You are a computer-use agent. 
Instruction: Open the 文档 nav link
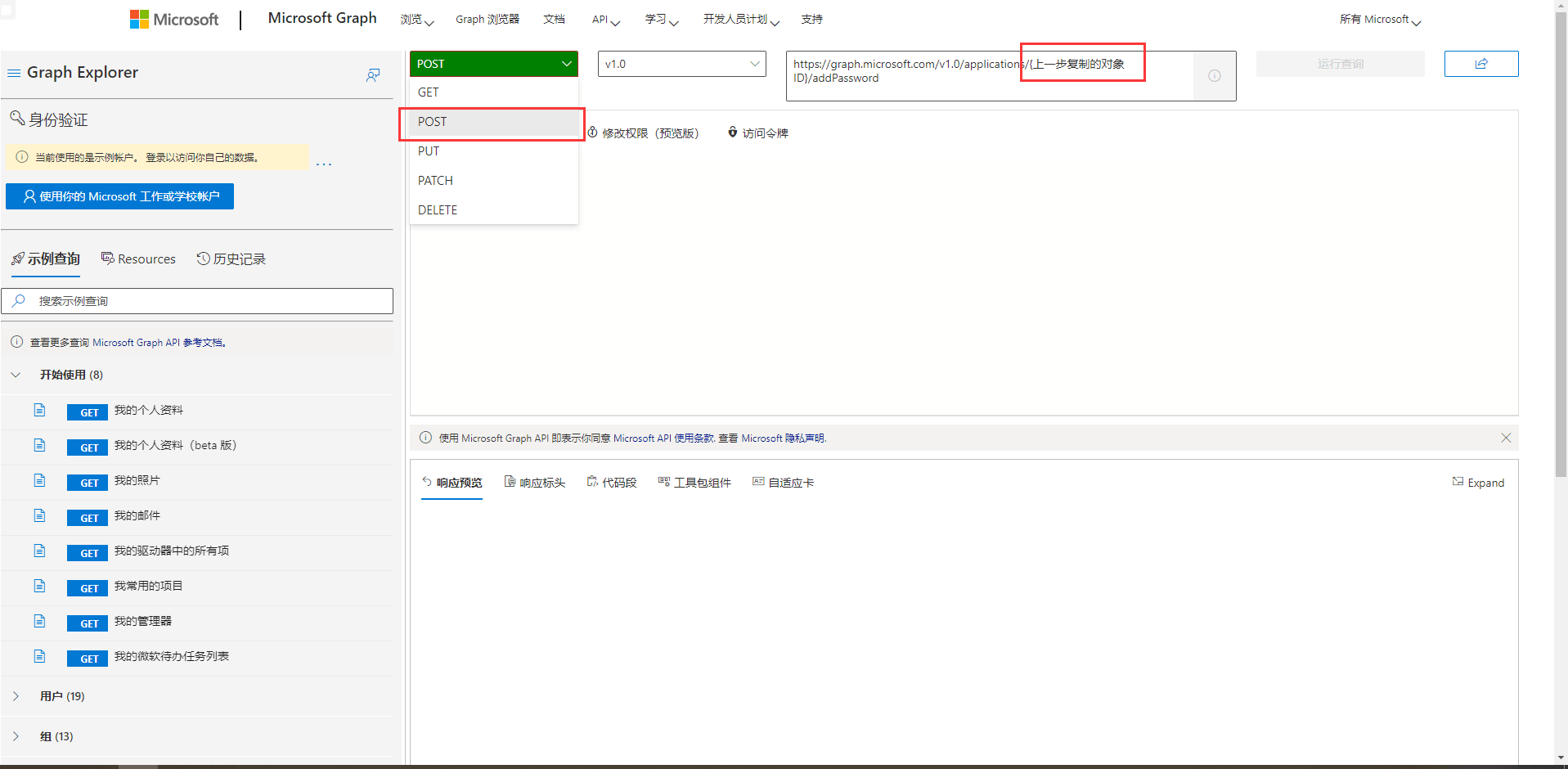[x=554, y=20]
